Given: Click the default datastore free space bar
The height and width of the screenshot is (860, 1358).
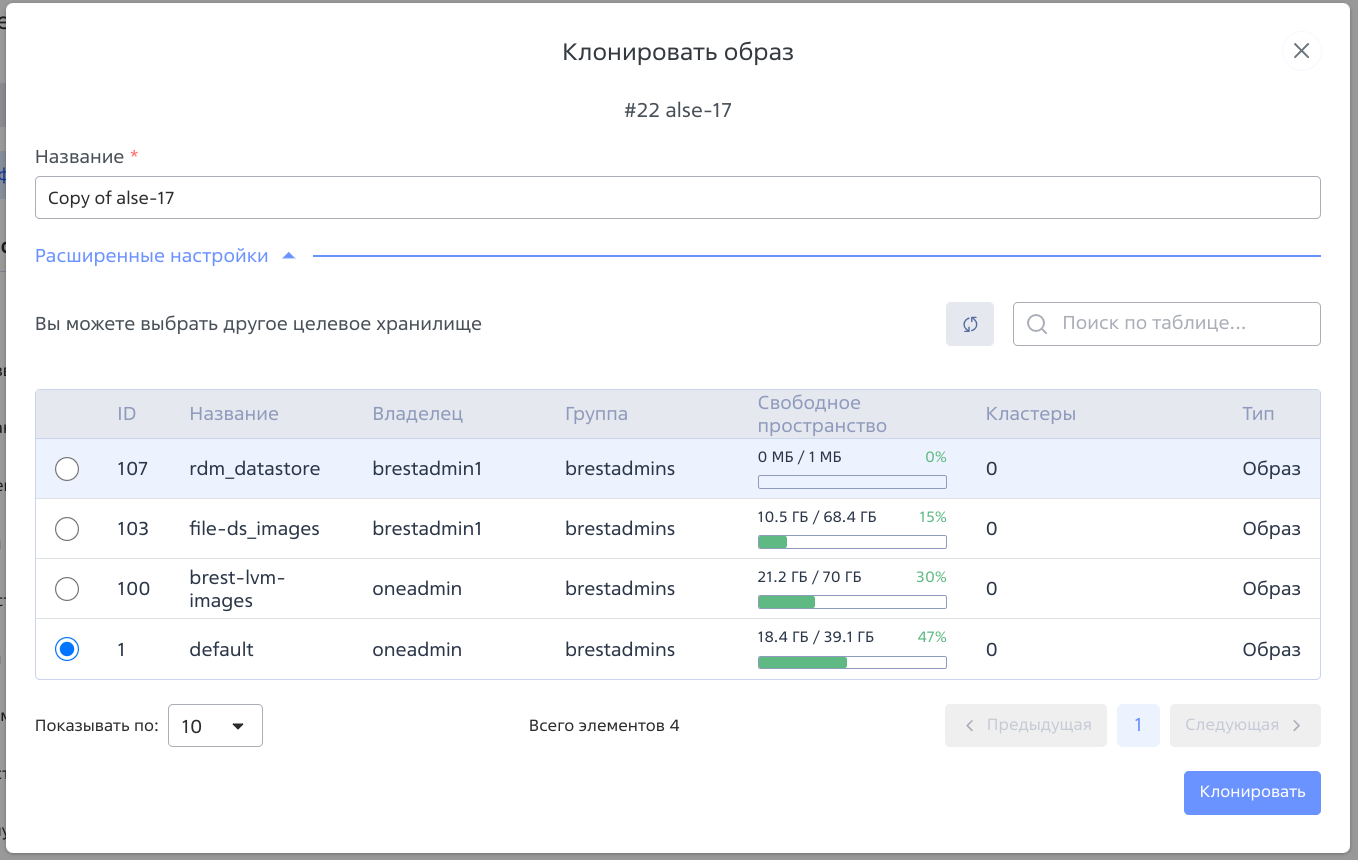Looking at the screenshot, I should (x=851, y=662).
